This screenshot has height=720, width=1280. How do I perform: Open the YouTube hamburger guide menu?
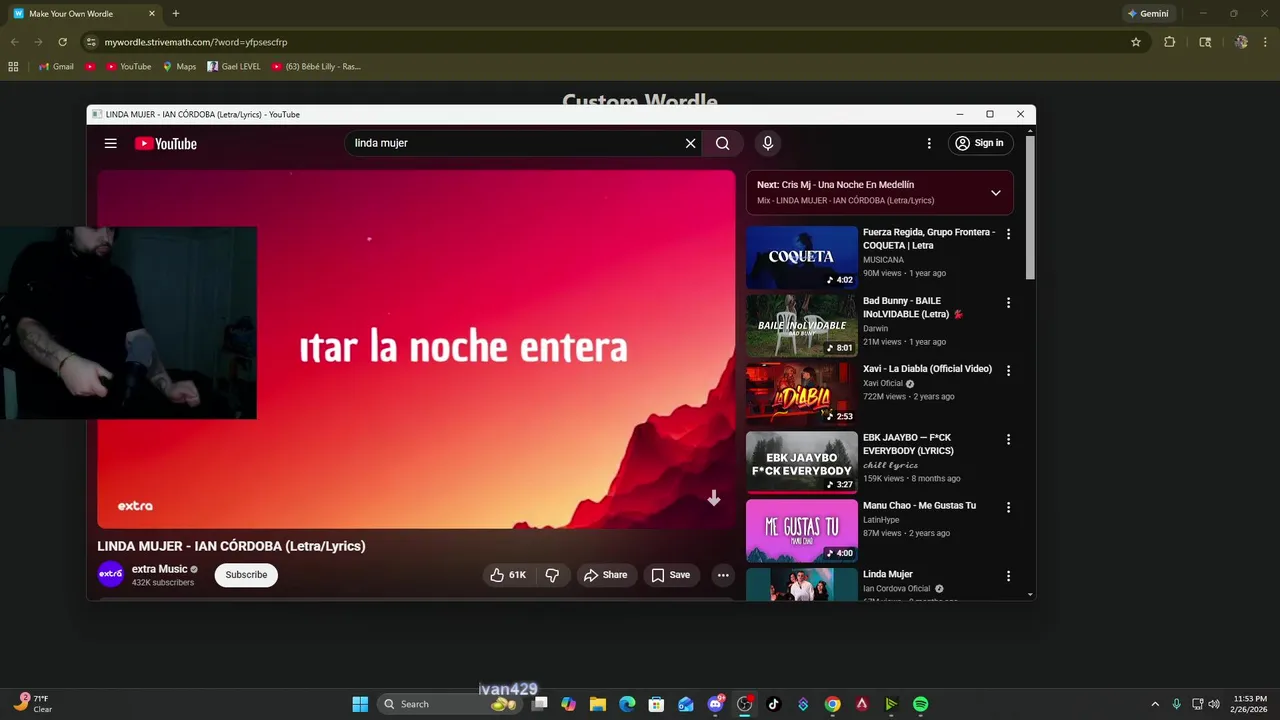(x=111, y=143)
